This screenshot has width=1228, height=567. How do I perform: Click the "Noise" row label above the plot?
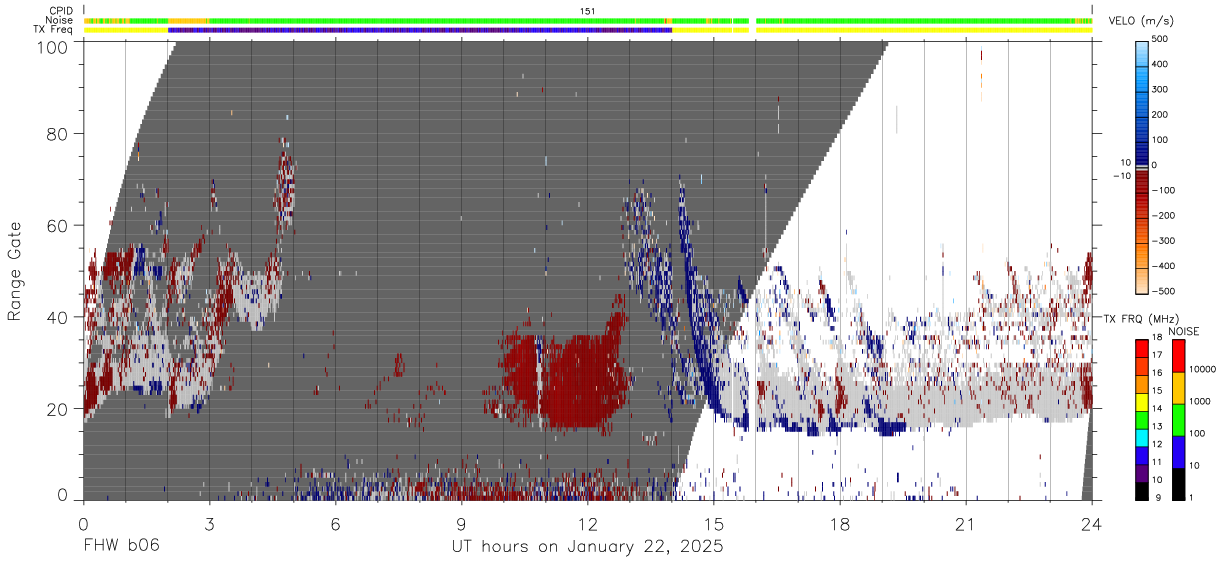59,20
